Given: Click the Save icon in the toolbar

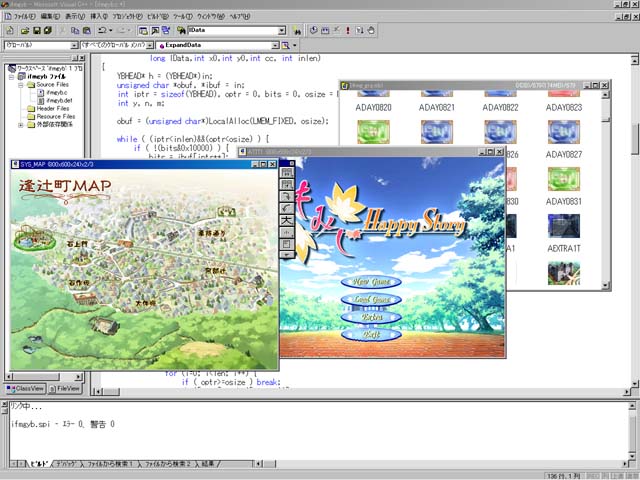Looking at the screenshot, I should pyautogui.click(x=36, y=31).
